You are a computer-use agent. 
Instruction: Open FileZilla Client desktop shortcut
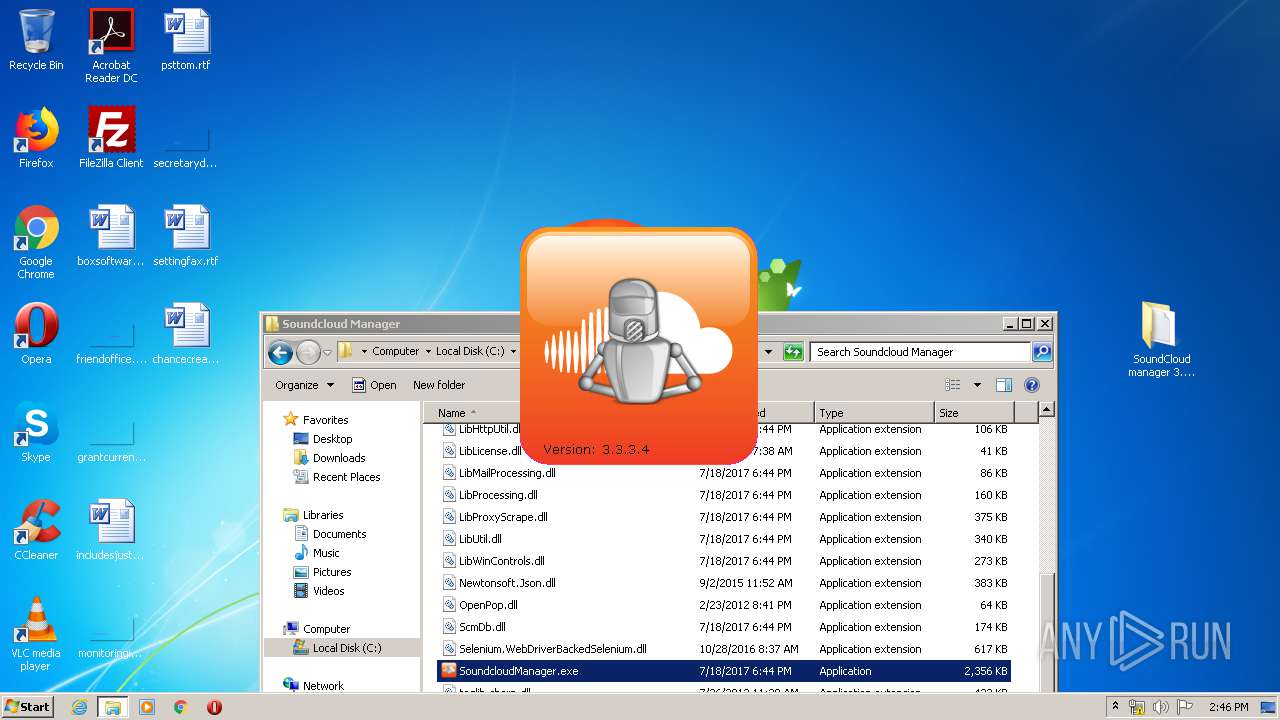click(x=111, y=138)
